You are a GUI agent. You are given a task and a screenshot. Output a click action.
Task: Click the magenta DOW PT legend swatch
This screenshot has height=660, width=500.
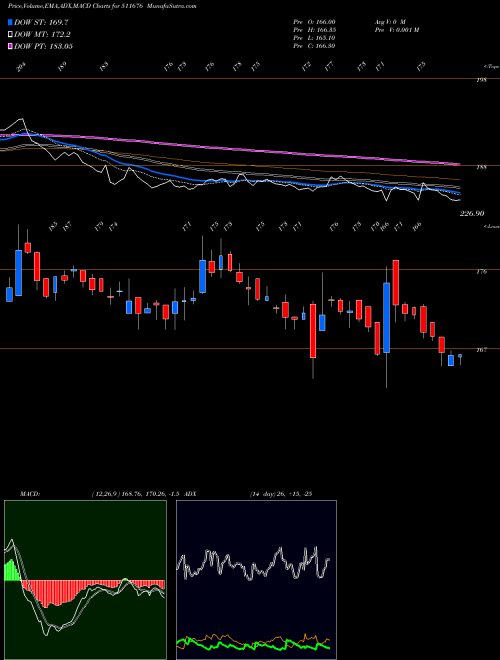point(10,46)
